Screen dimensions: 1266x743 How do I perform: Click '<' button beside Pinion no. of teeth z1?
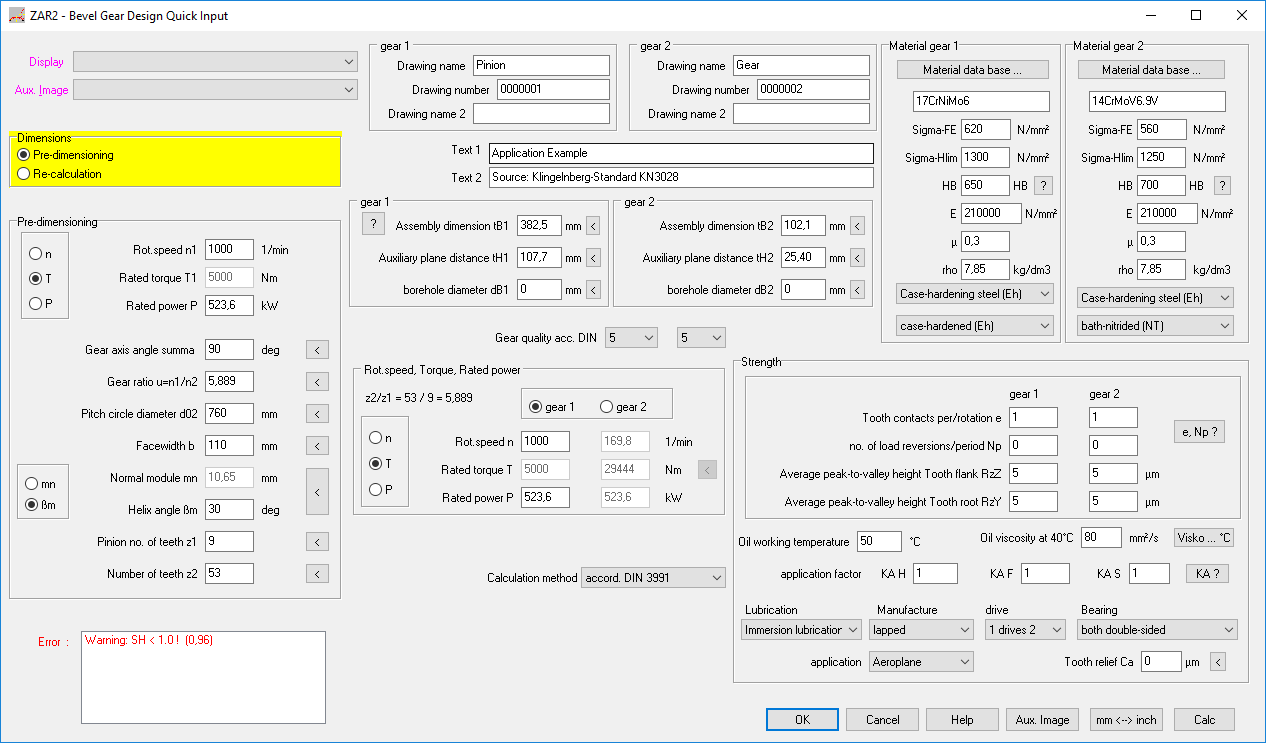click(316, 542)
